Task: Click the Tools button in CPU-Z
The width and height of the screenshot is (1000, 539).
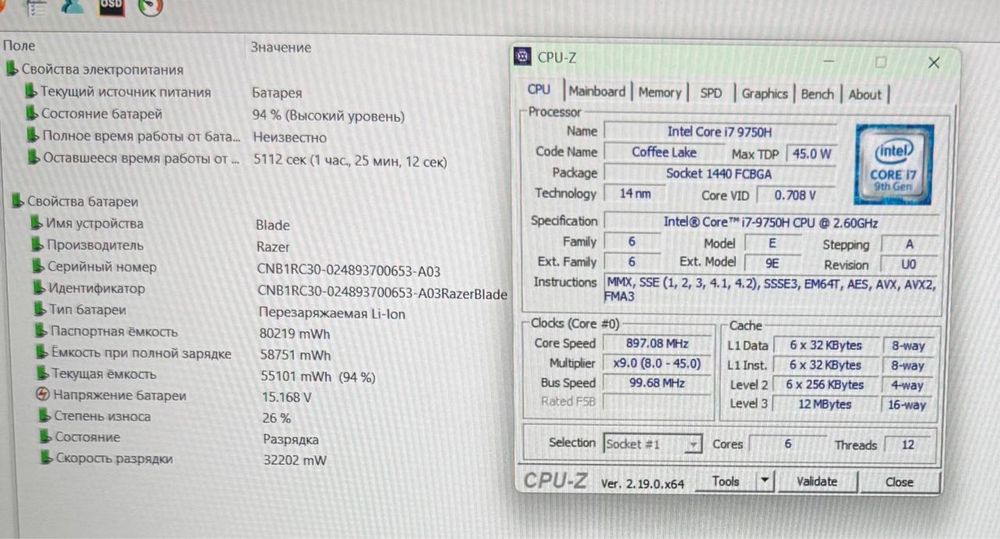Action: pos(726,481)
